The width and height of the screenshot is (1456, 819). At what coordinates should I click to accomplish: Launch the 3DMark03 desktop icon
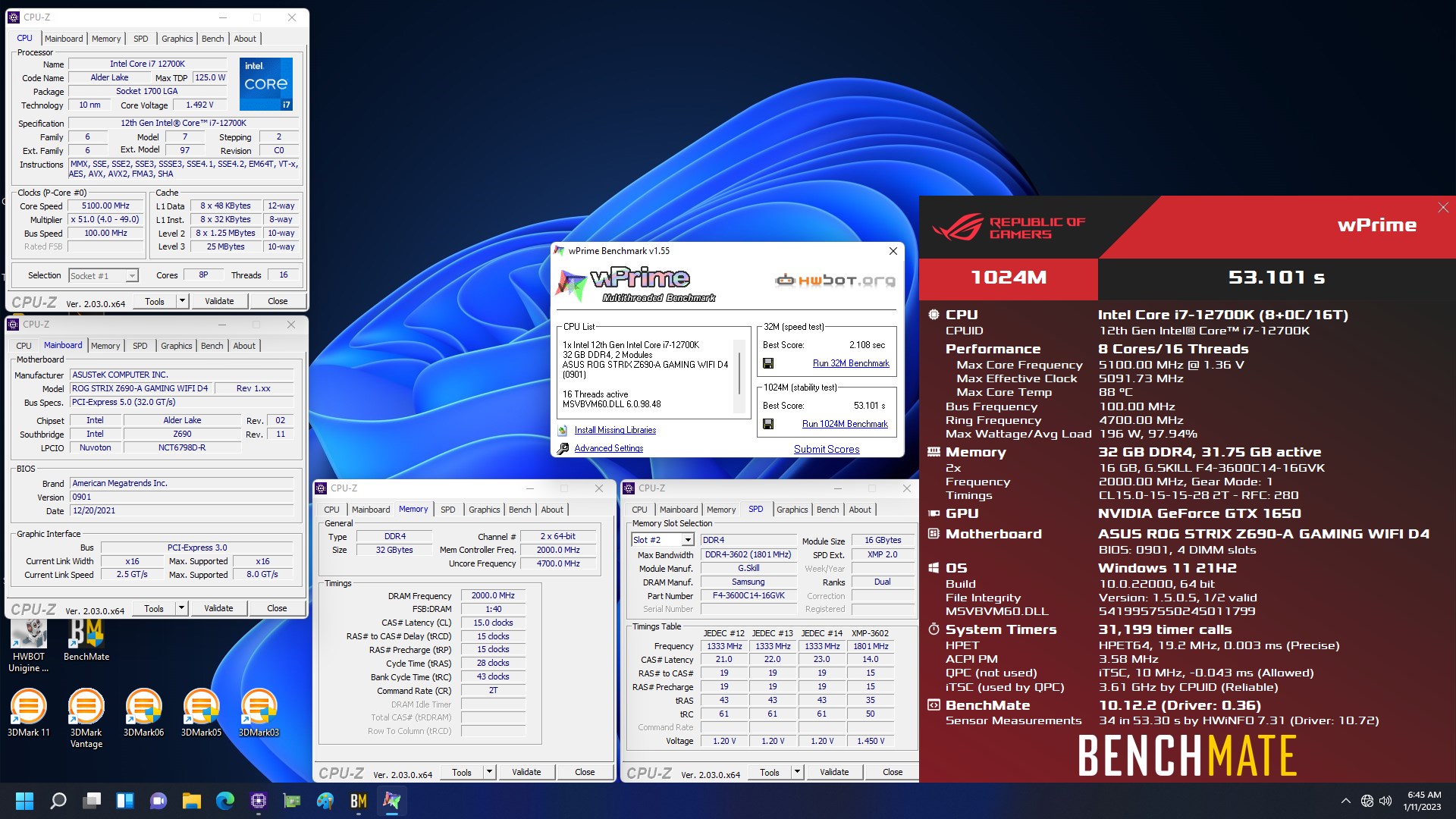(x=259, y=713)
